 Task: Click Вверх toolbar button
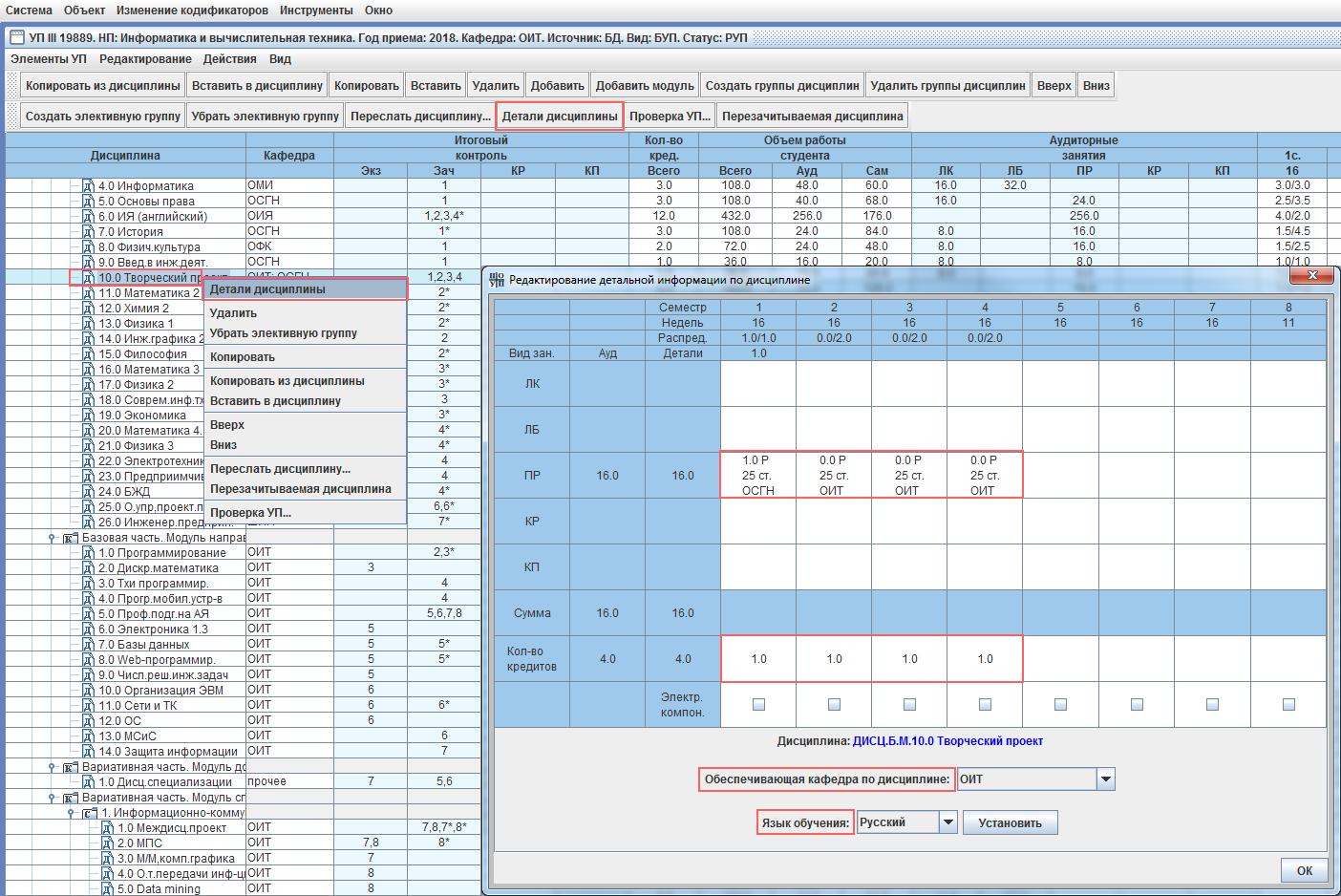[x=1054, y=86]
